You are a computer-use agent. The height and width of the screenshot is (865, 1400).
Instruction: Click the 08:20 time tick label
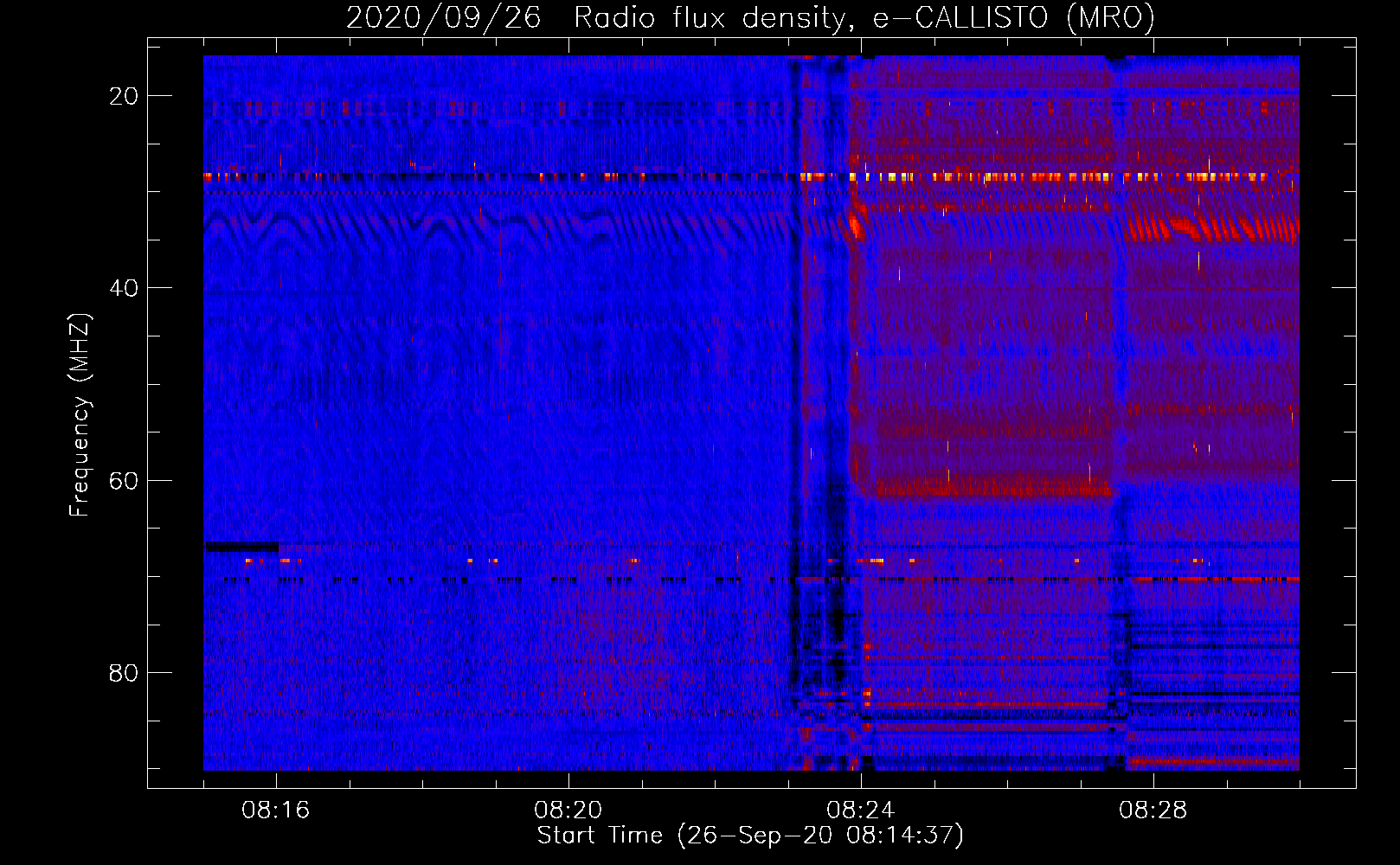(568, 811)
